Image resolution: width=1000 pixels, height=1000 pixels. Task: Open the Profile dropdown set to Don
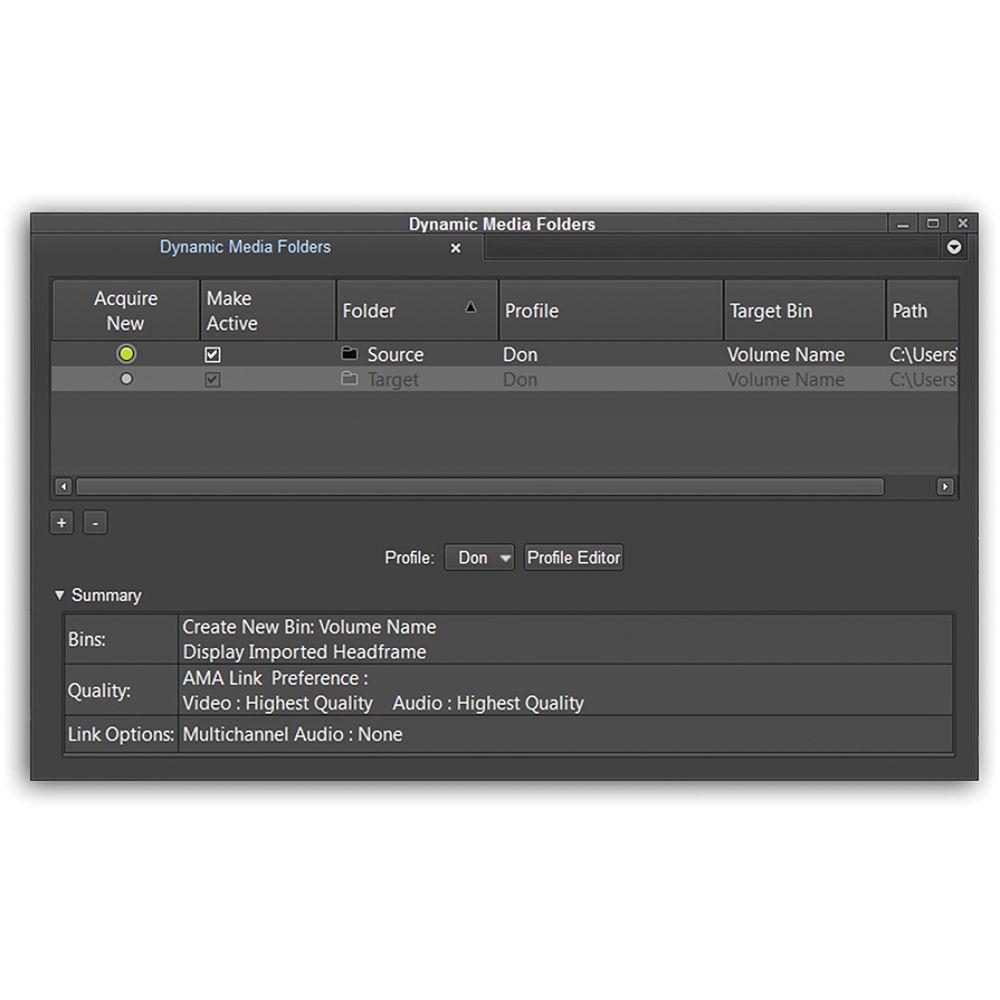(479, 557)
